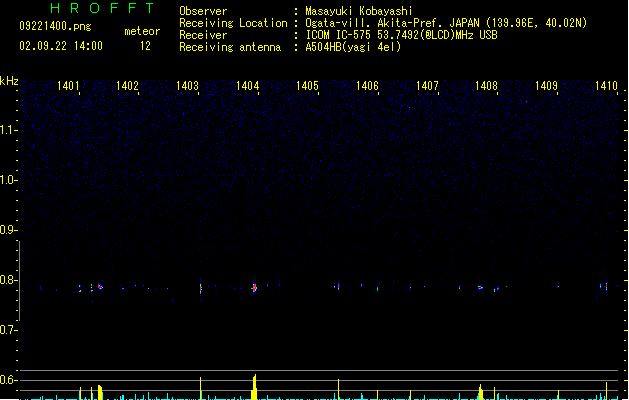Select the 09221400.png filename text
The image size is (629, 400).
tap(55, 26)
